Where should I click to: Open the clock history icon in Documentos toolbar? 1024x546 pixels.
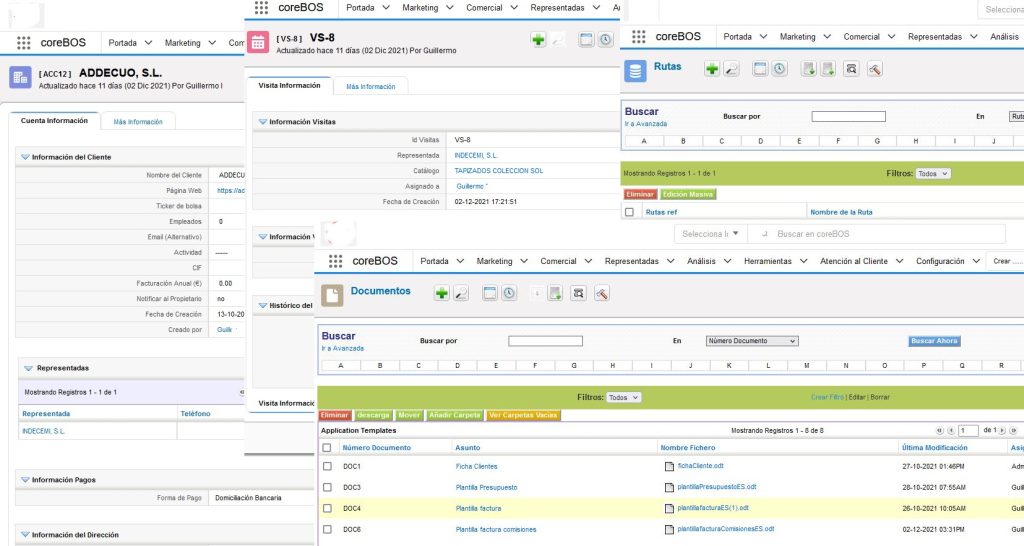pos(509,293)
